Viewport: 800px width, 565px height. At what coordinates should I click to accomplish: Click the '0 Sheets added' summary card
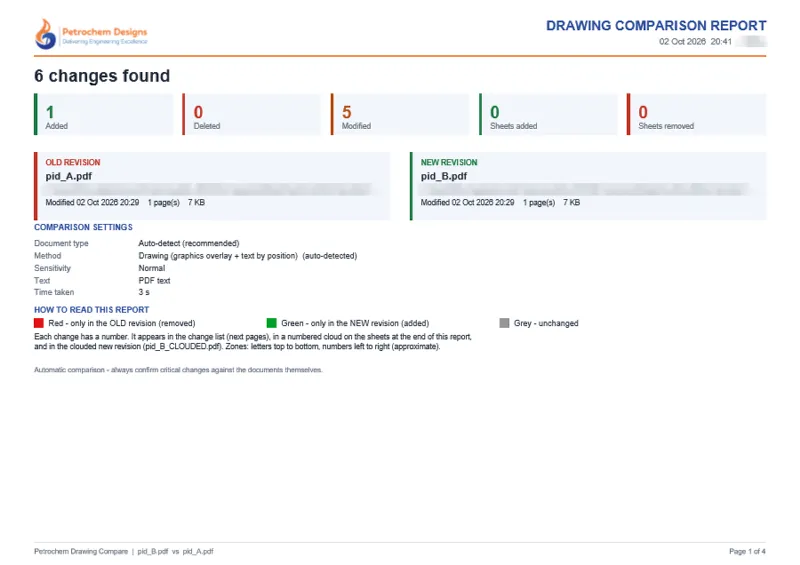pos(548,114)
